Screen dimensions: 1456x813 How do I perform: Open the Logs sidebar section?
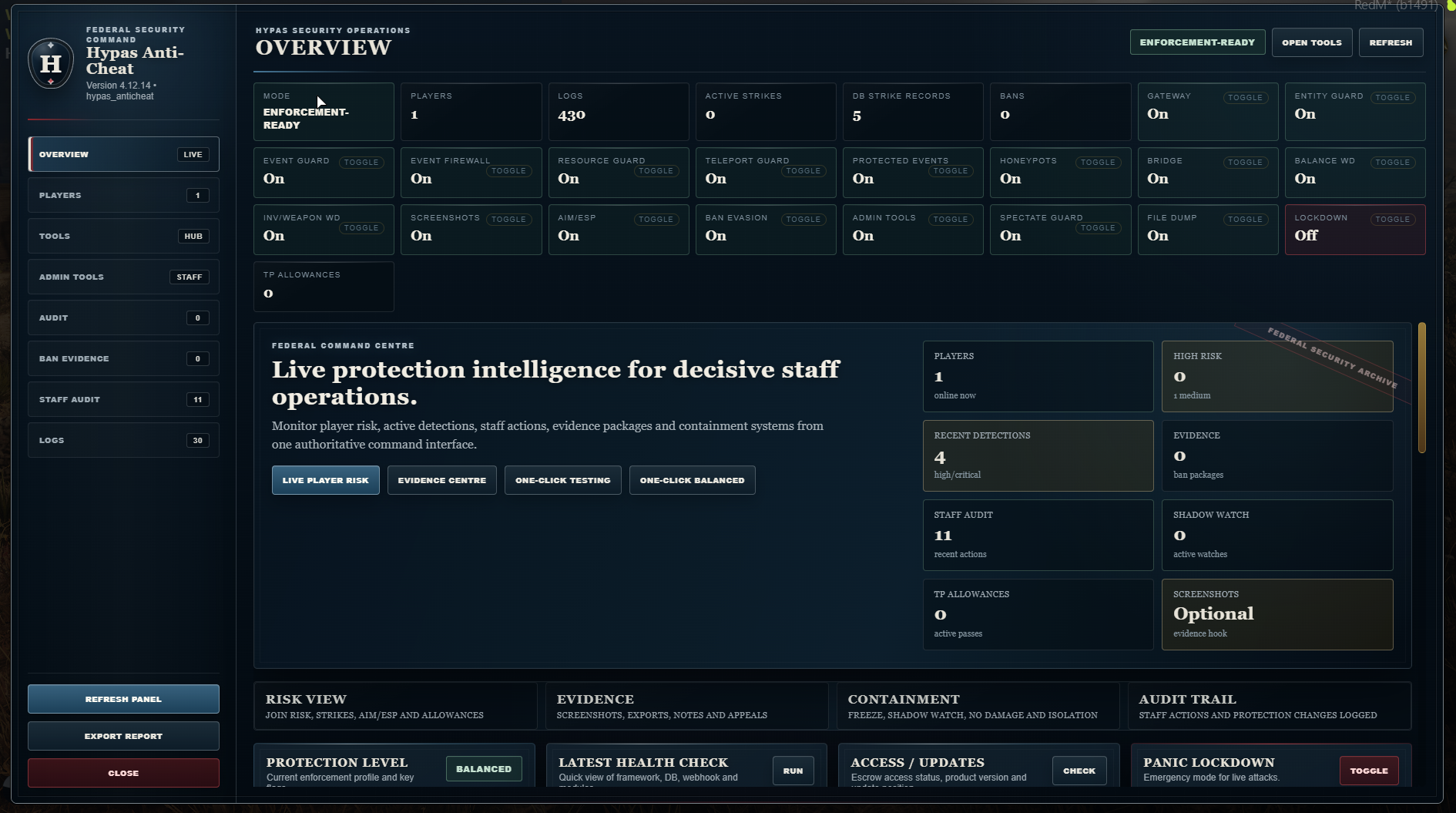pos(123,440)
